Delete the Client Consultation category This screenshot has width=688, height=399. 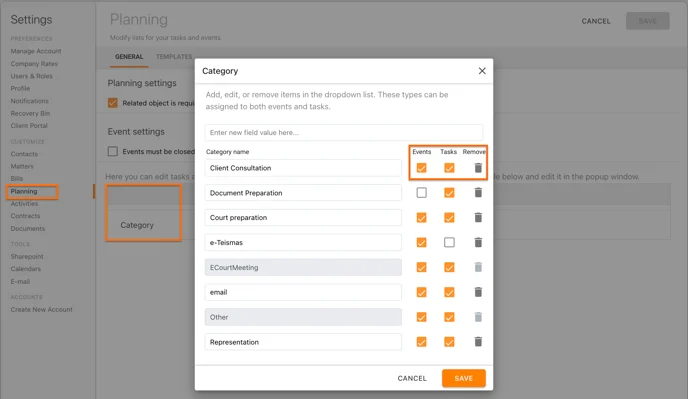pos(478,168)
